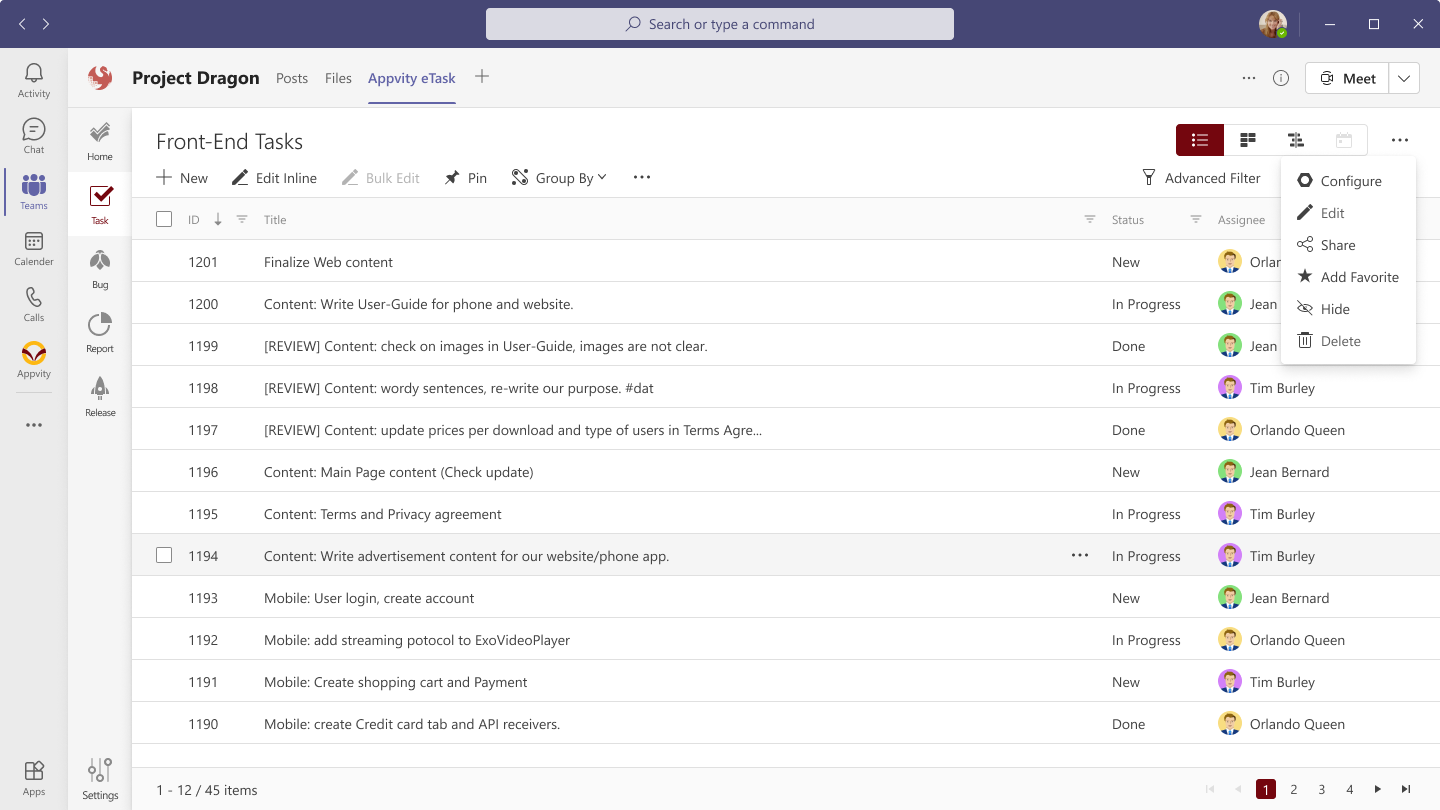The height and width of the screenshot is (810, 1440).
Task: Go to page 3 of results
Action: point(1322,790)
